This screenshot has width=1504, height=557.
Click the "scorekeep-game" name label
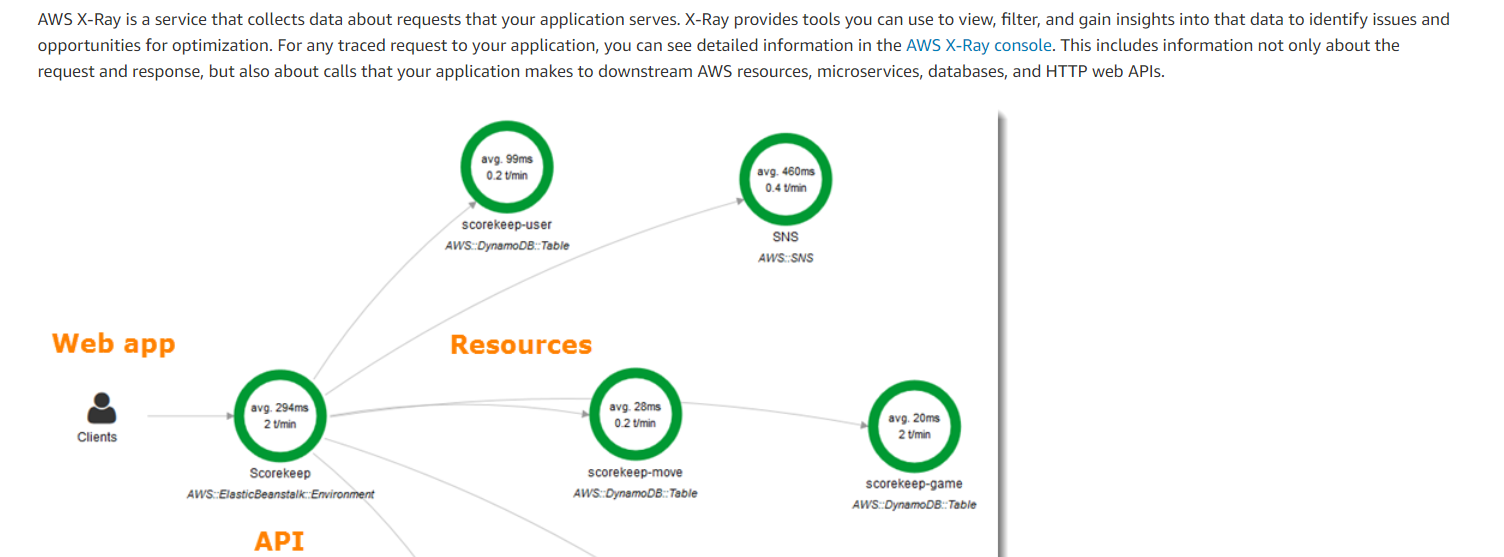click(x=914, y=484)
